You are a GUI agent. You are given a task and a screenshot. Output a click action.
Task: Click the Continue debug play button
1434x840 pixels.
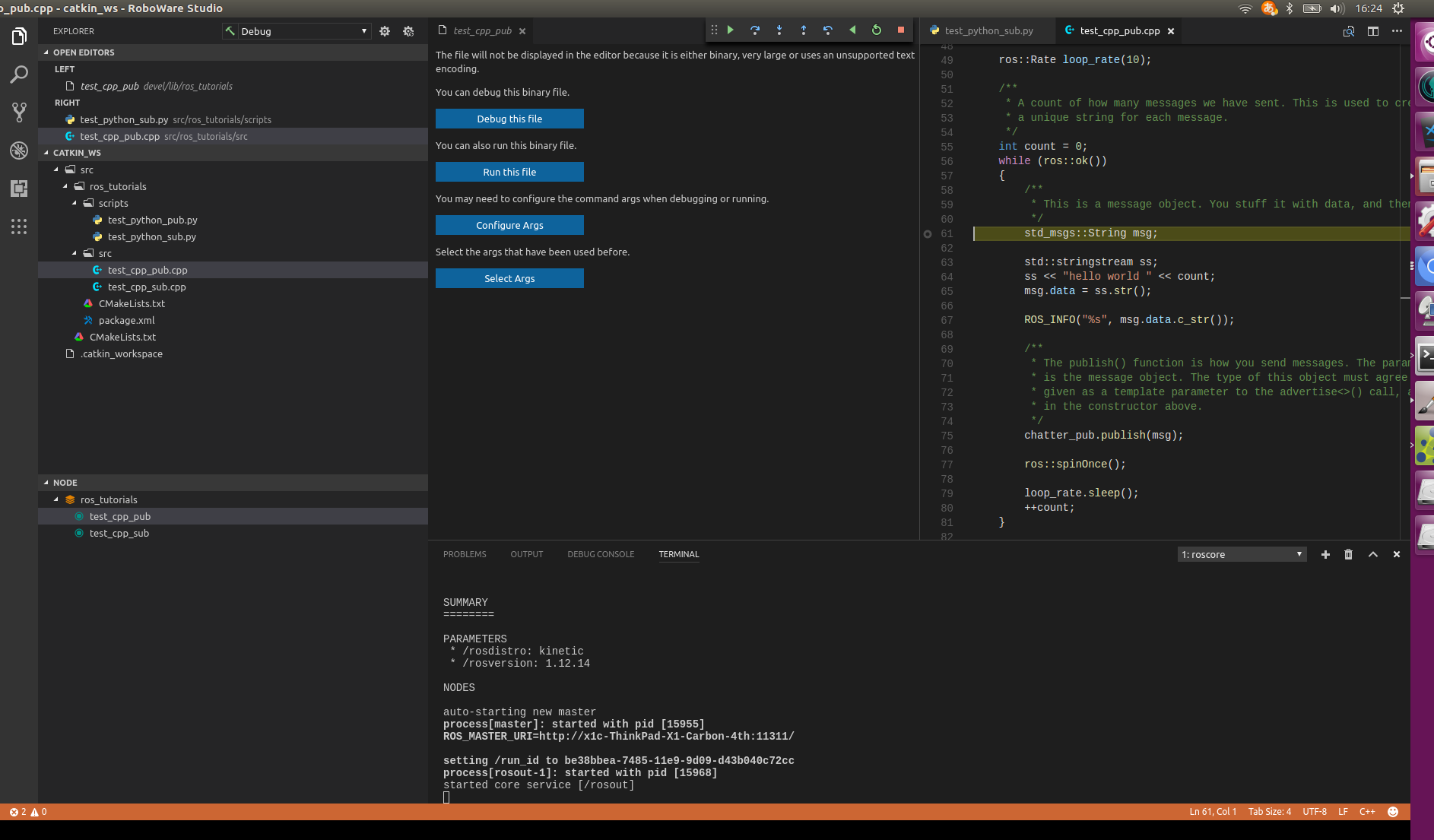coord(731,30)
